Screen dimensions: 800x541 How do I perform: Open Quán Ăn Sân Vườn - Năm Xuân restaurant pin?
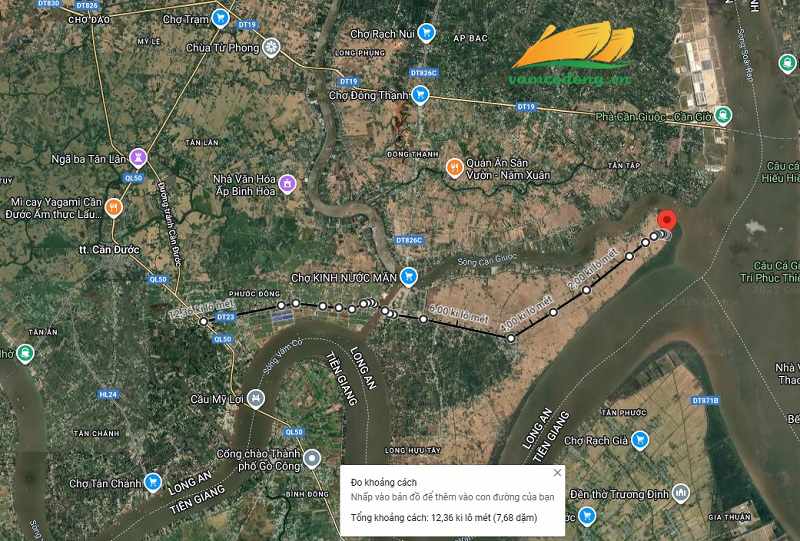tap(454, 167)
